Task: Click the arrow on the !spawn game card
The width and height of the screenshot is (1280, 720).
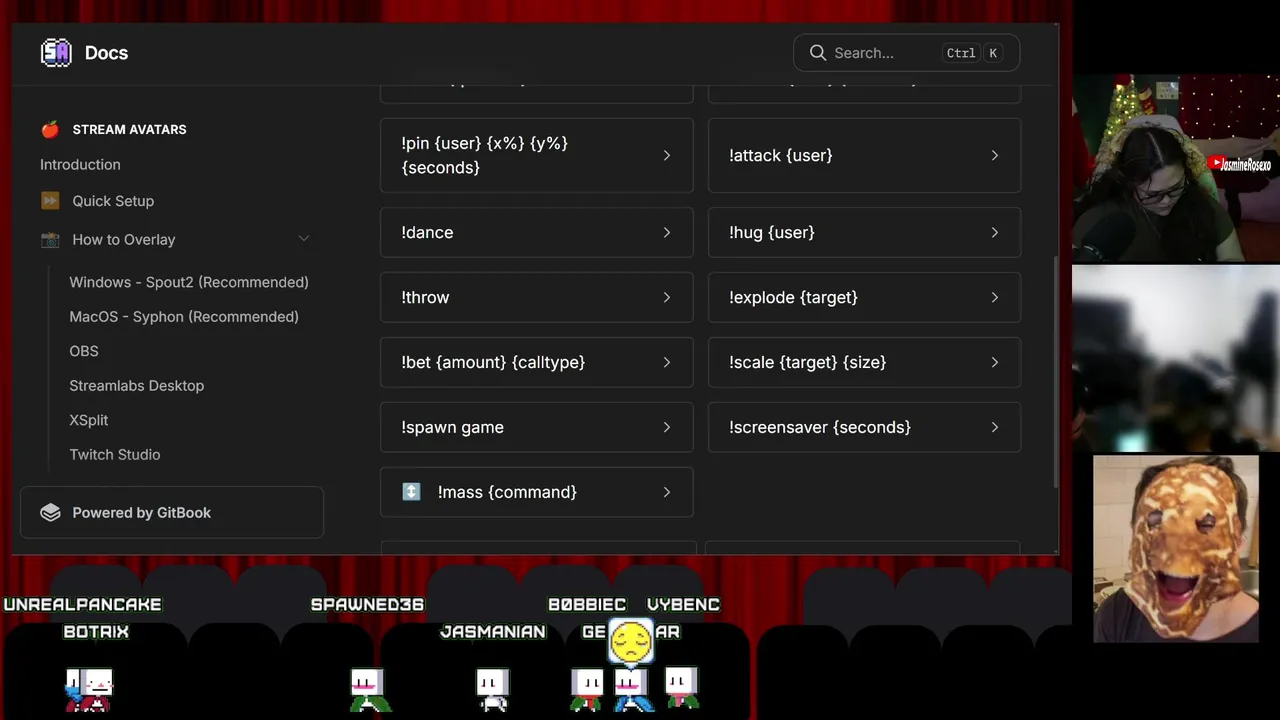Action: click(667, 427)
